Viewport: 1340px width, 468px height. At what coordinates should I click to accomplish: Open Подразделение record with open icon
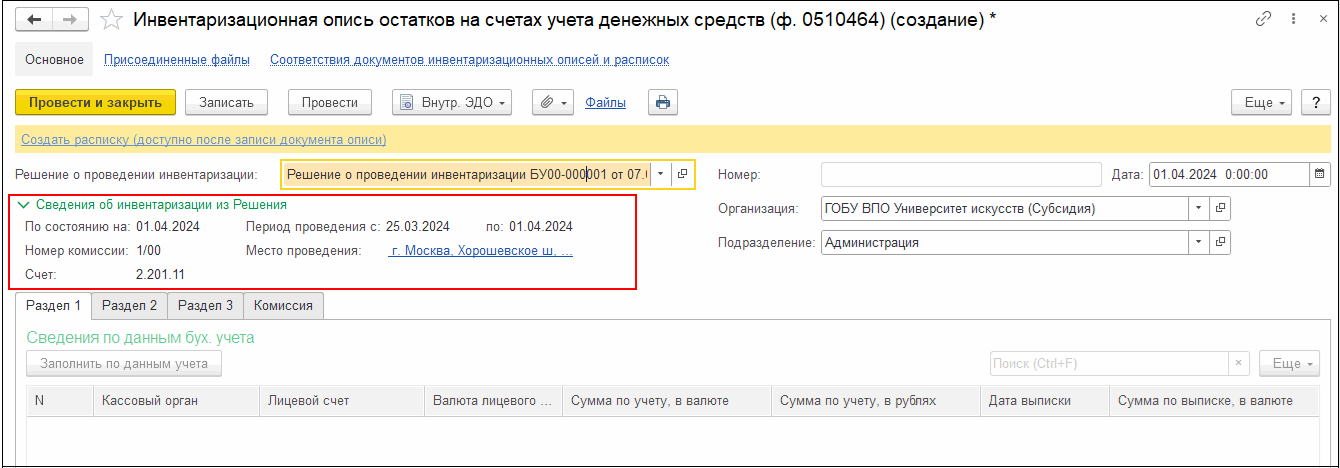(x=1220, y=242)
